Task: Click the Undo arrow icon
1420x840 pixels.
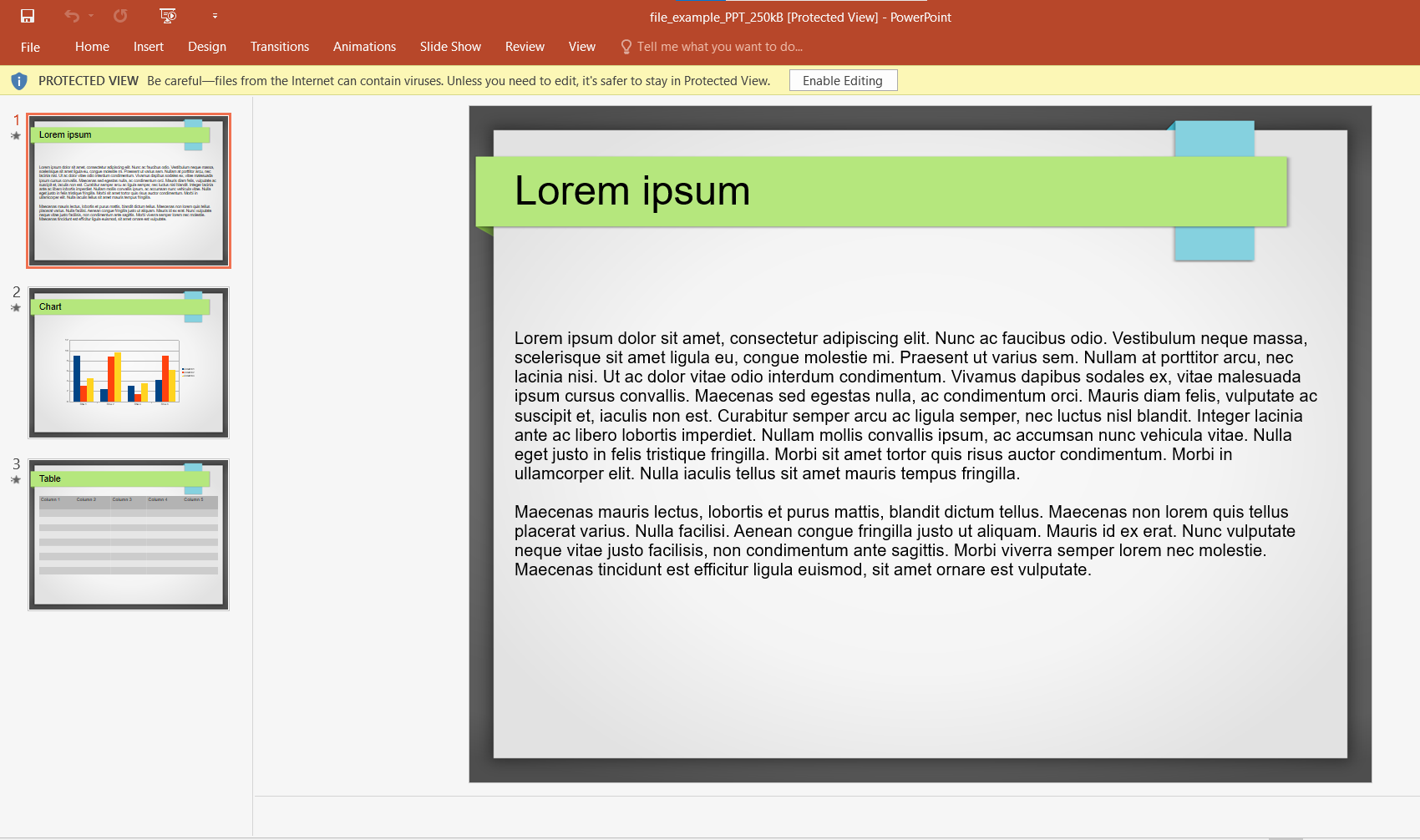Action: tap(72, 16)
